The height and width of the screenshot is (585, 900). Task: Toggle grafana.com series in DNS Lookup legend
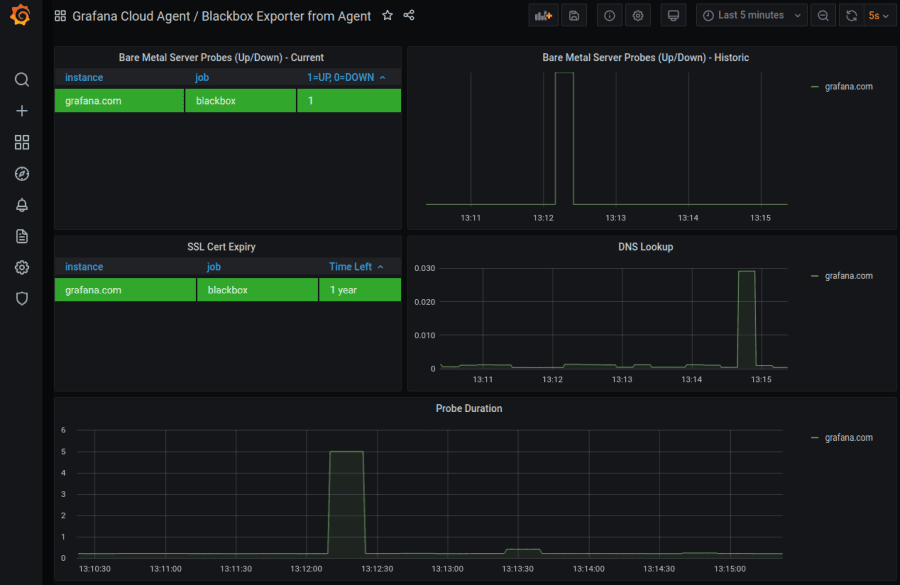point(848,276)
